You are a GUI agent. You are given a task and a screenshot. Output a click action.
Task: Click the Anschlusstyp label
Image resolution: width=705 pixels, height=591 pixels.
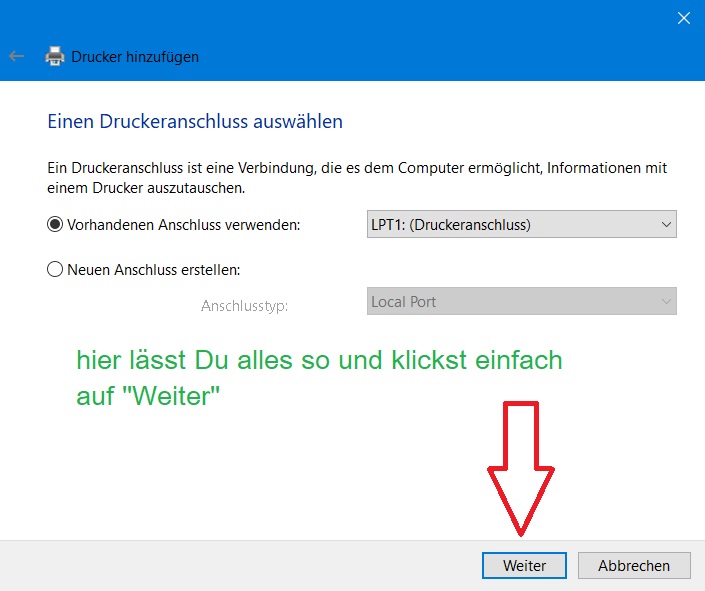(244, 306)
